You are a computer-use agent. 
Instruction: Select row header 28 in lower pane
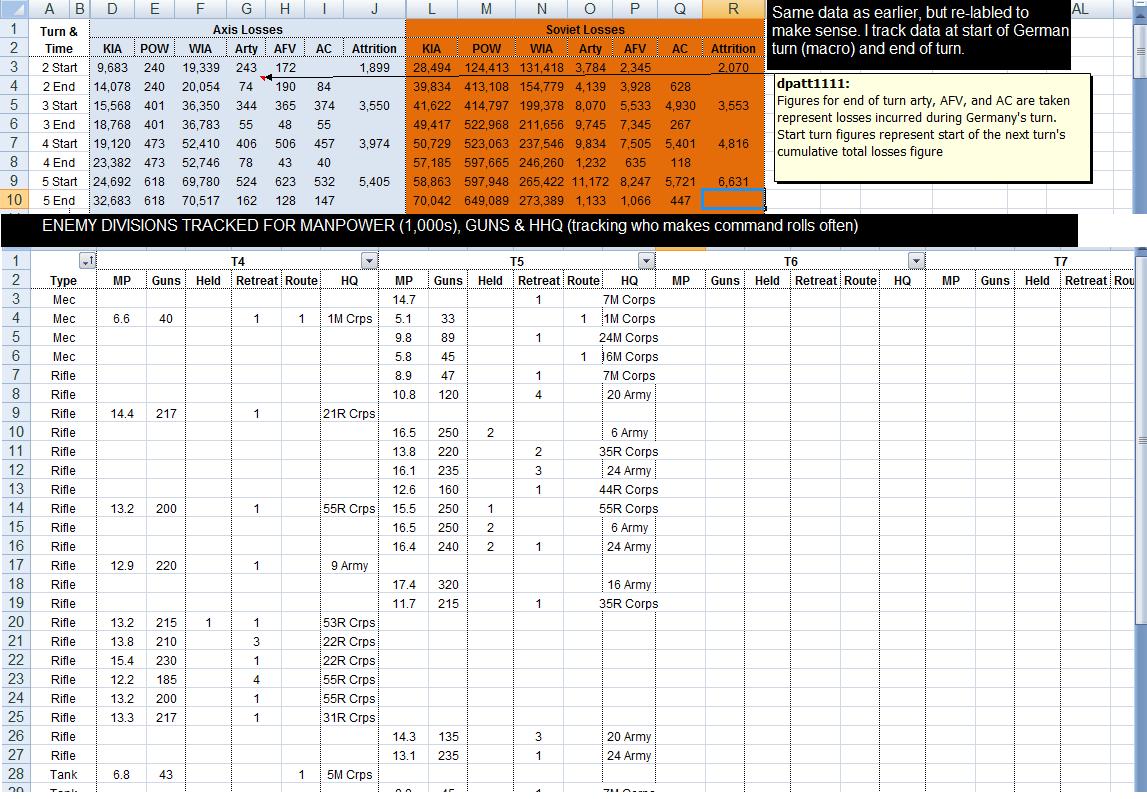pyautogui.click(x=15, y=773)
